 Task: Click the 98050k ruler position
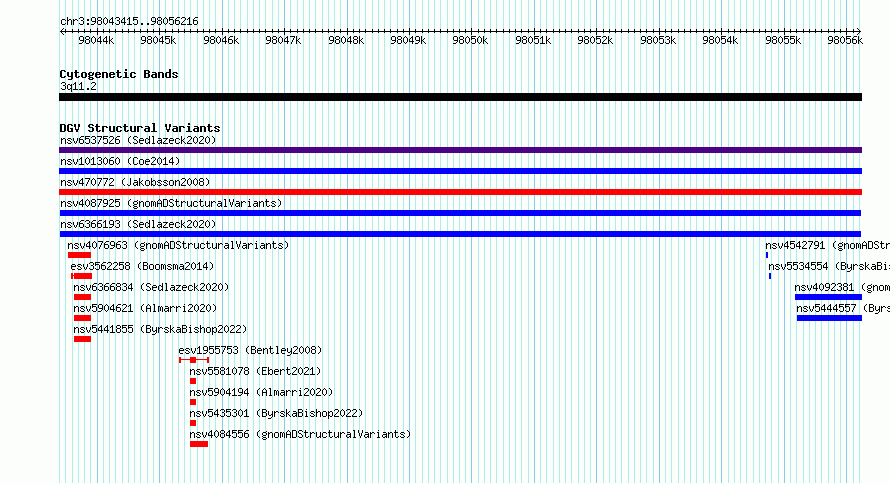click(470, 40)
